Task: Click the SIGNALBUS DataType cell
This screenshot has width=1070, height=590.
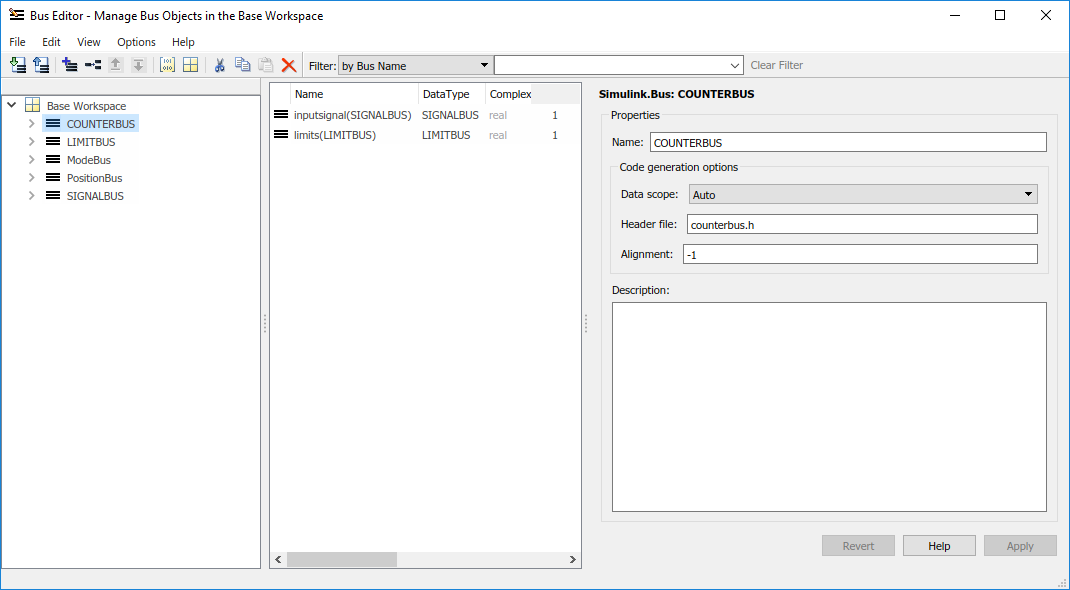Action: [450, 115]
